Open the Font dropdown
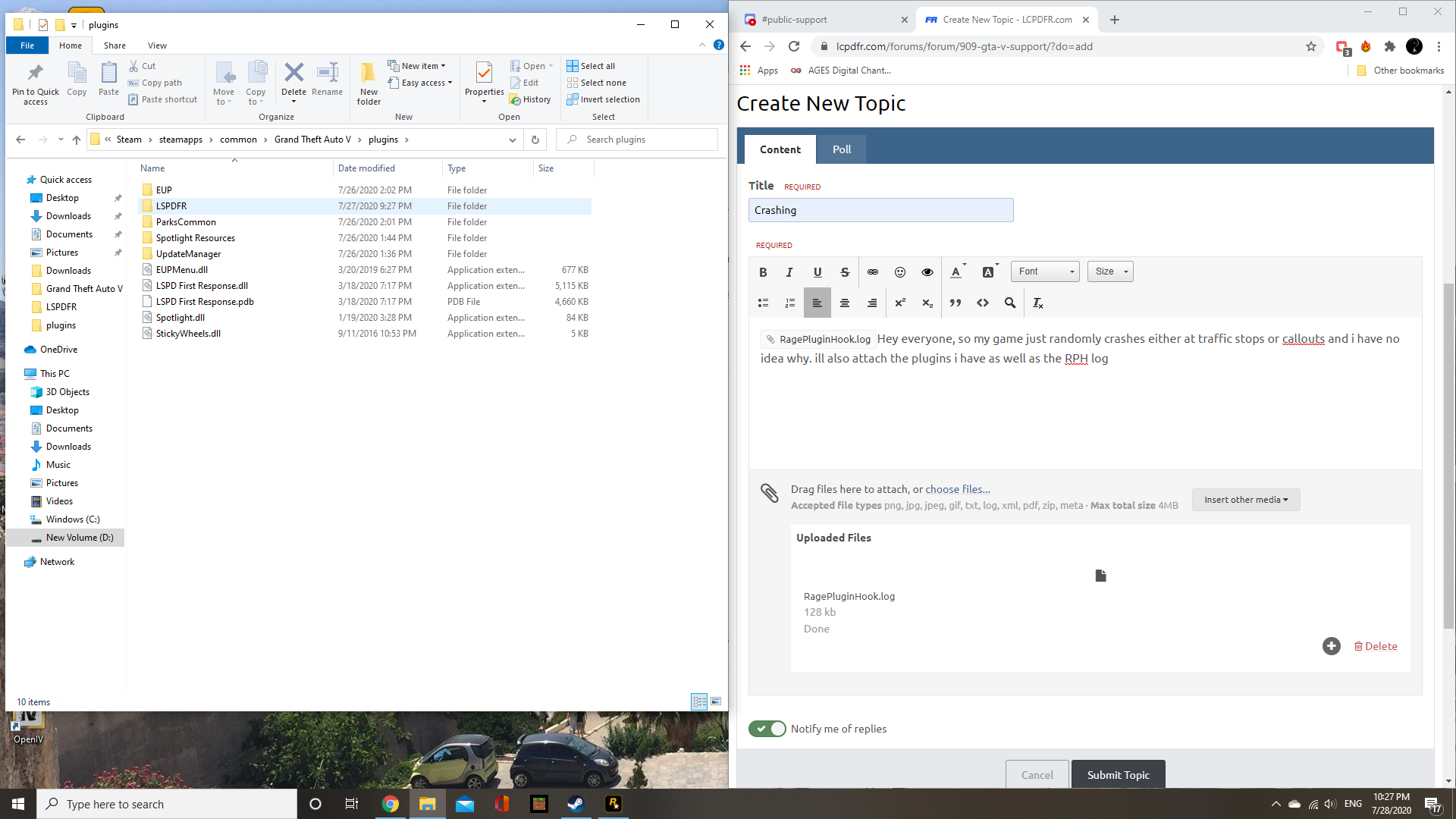 pyautogui.click(x=1045, y=271)
